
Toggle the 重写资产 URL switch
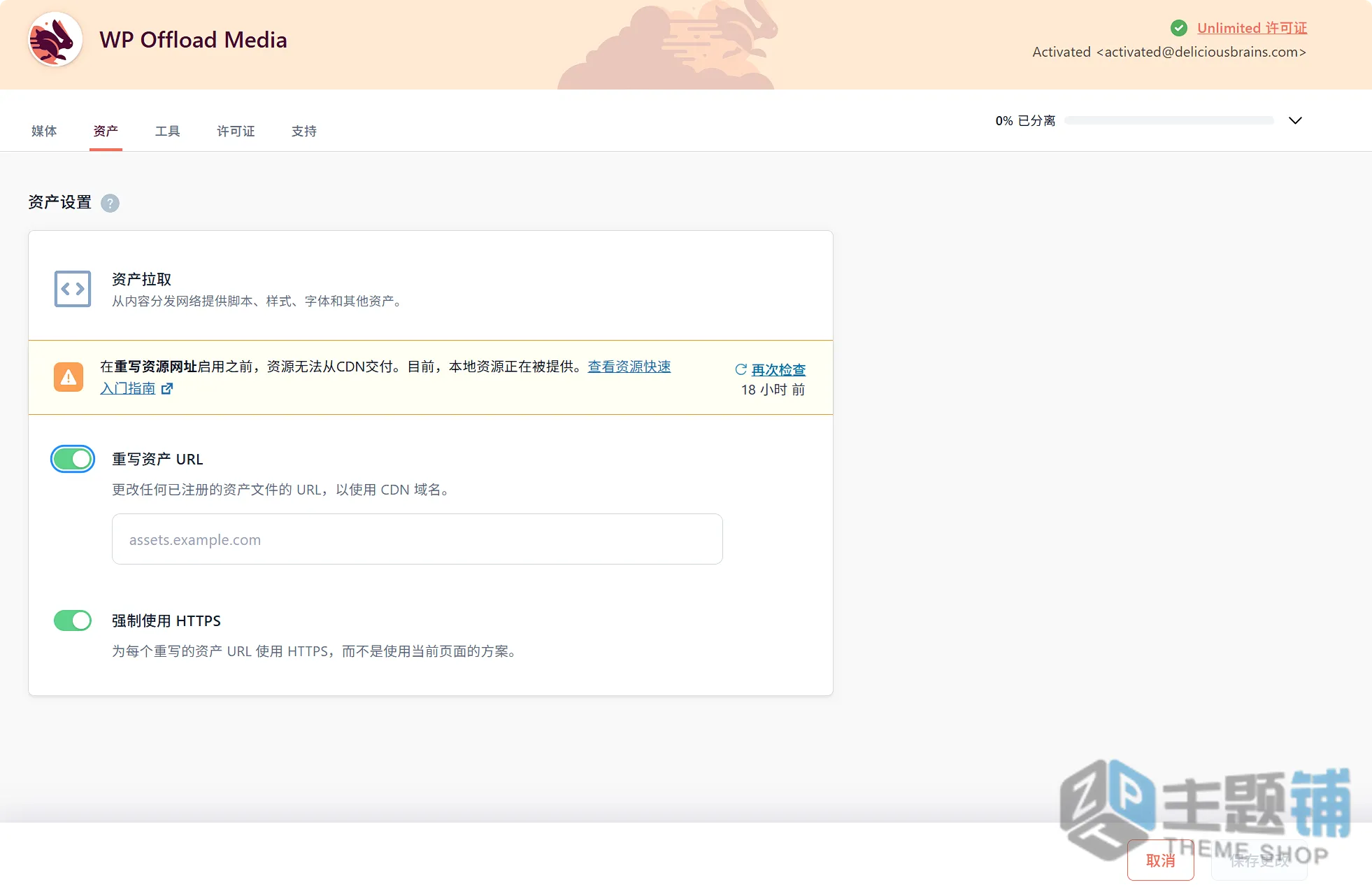tap(73, 459)
